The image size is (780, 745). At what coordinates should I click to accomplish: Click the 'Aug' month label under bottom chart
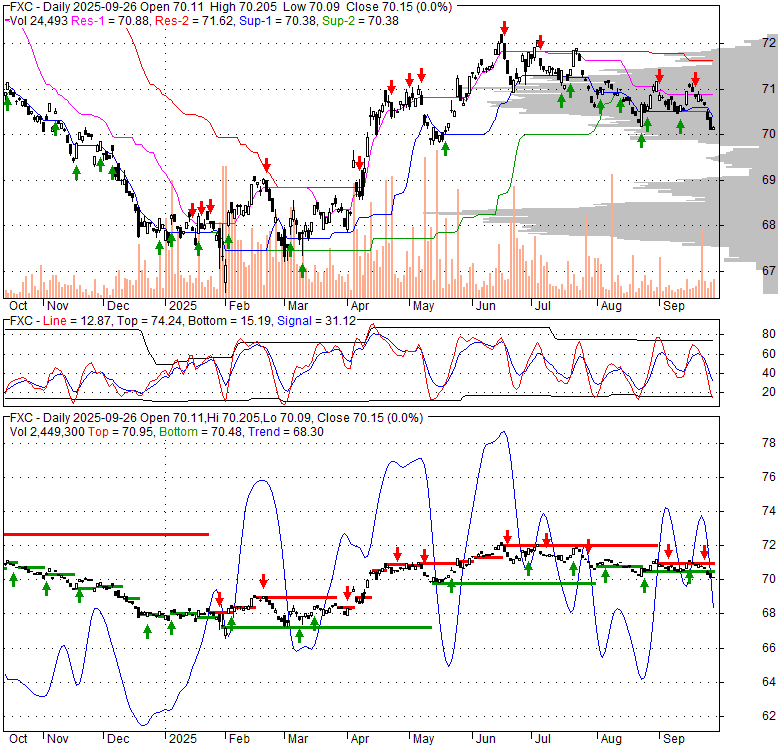[611, 739]
